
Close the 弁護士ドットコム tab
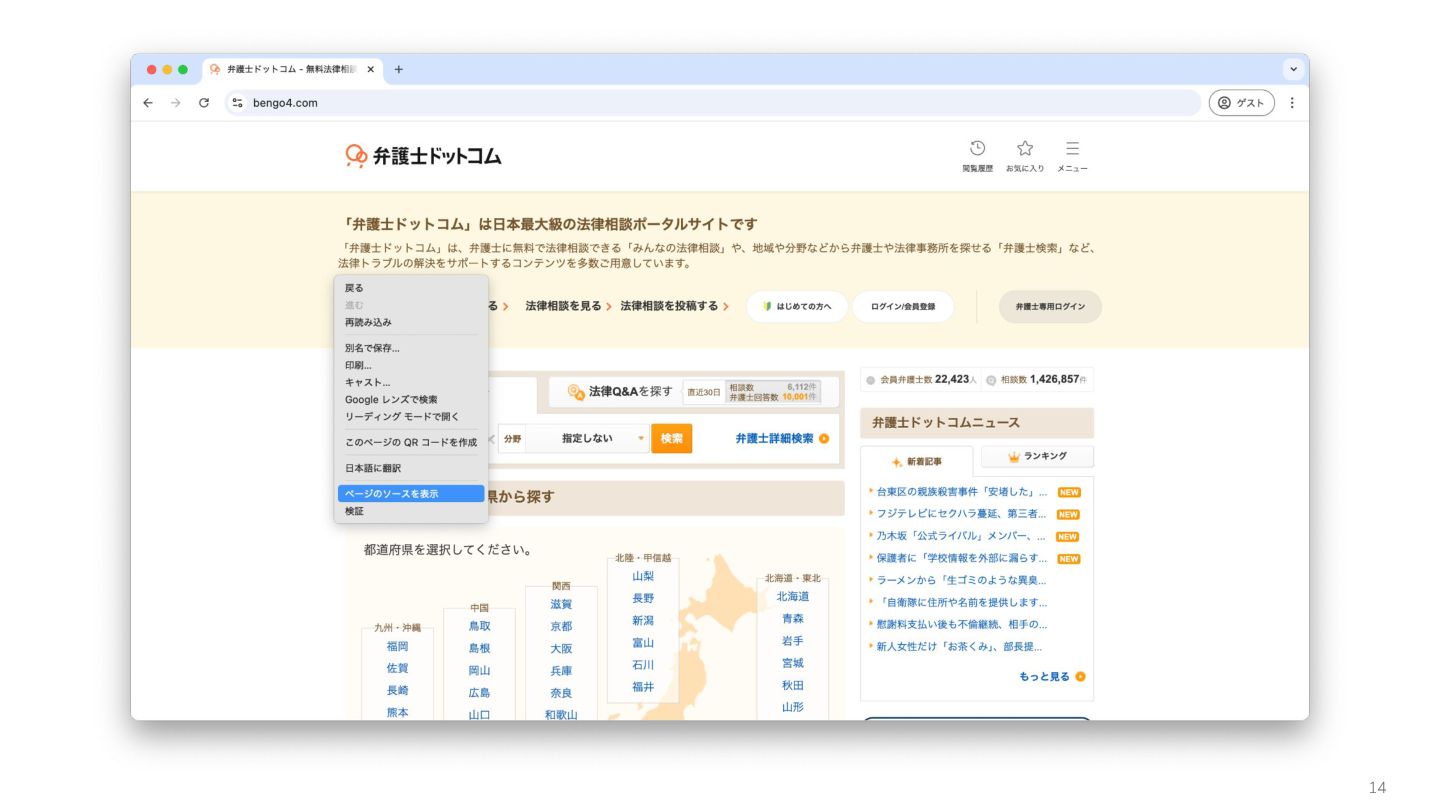[371, 69]
